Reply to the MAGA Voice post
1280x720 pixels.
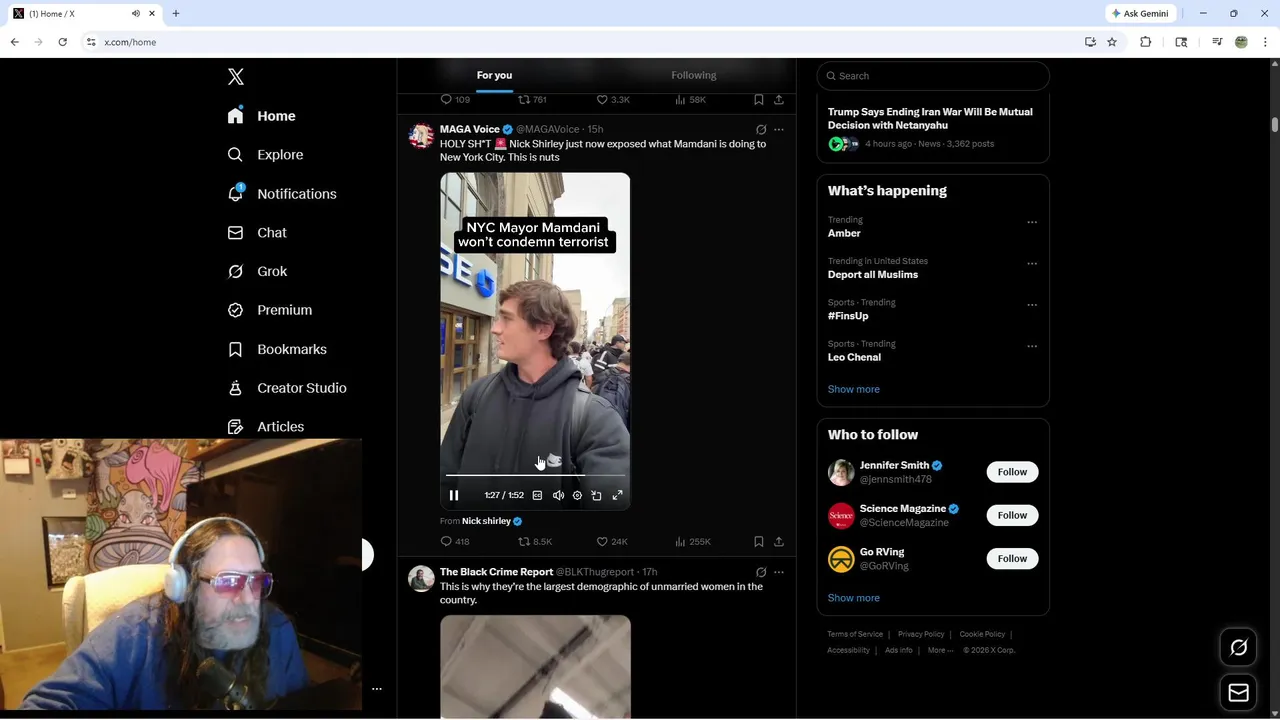455,542
